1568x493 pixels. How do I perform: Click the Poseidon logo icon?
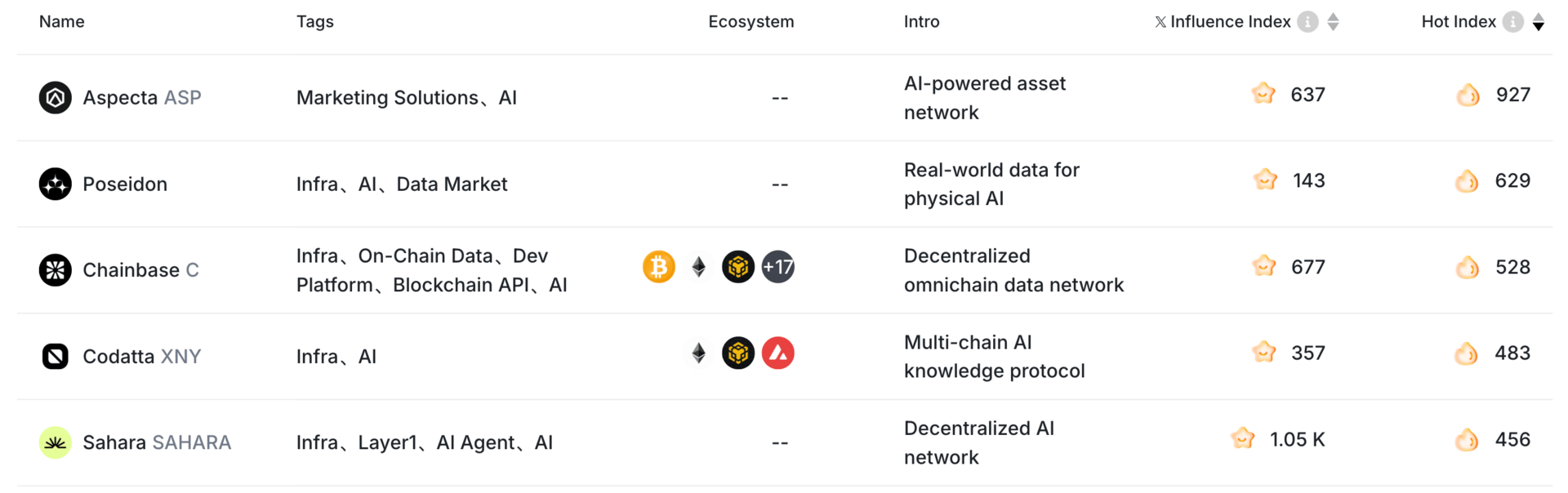tap(56, 184)
